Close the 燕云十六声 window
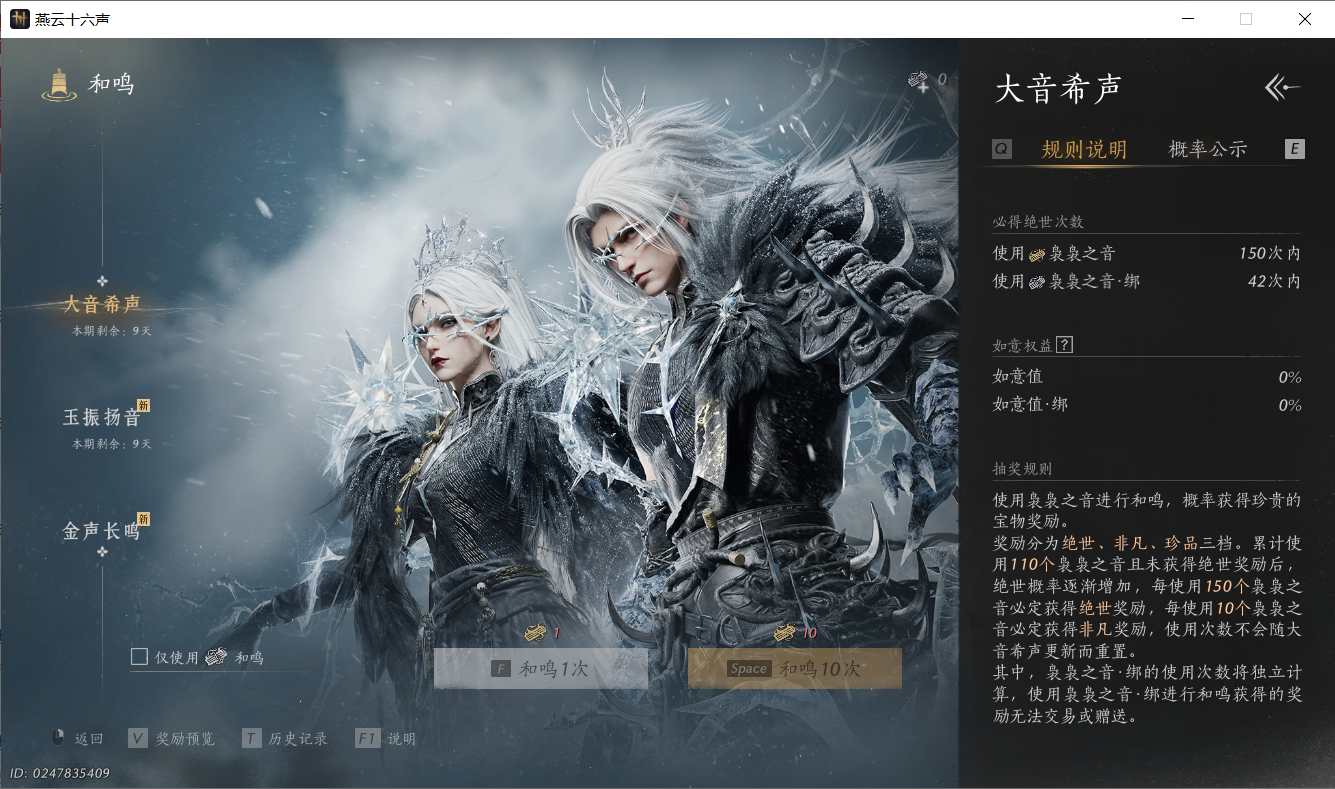1335x789 pixels. (1305, 19)
